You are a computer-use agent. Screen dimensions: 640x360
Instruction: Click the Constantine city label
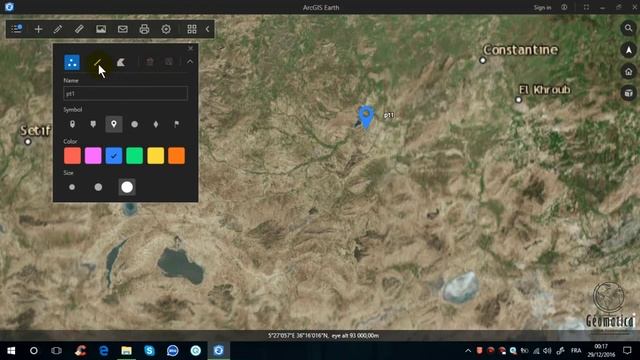click(x=520, y=50)
